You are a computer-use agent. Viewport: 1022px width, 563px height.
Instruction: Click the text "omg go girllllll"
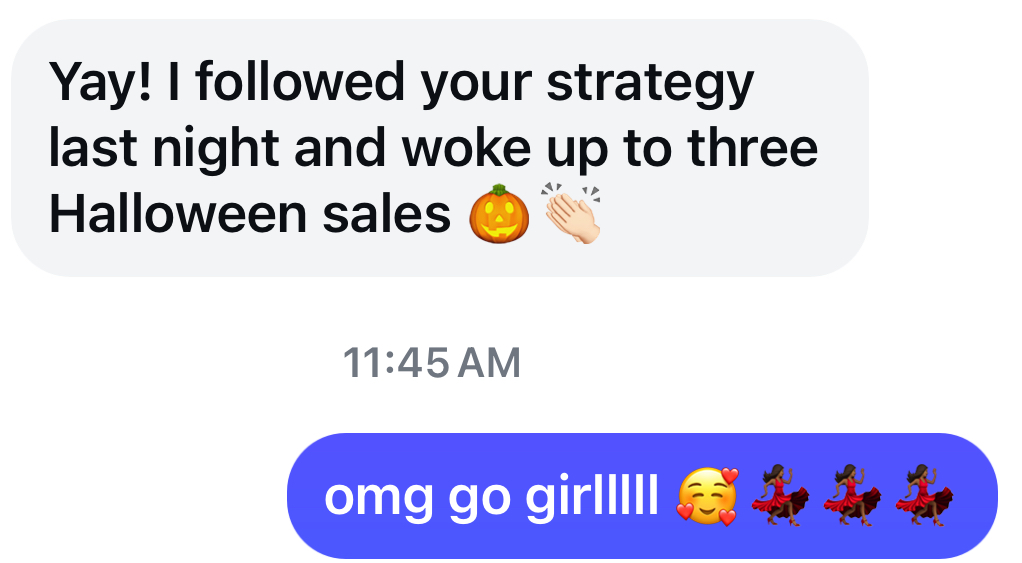(x=491, y=497)
